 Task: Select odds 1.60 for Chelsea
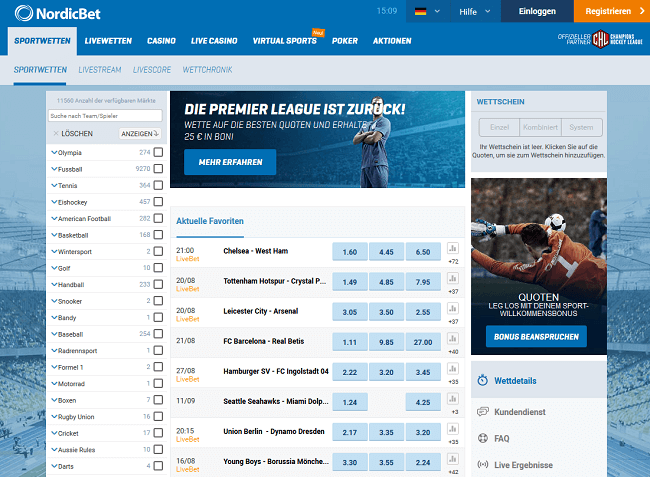pyautogui.click(x=350, y=252)
